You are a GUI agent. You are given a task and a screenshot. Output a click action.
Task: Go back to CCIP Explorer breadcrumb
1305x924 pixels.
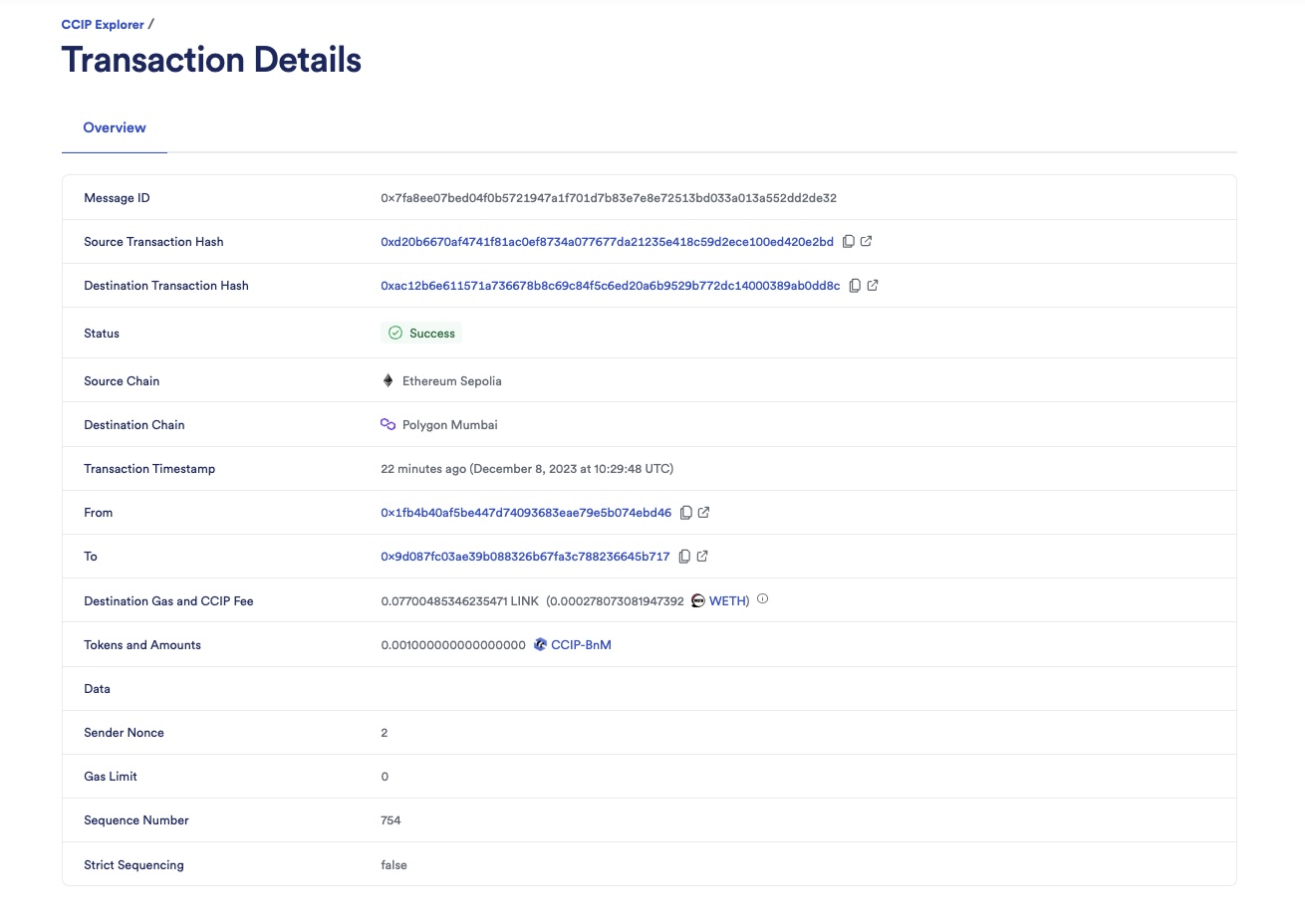[x=103, y=25]
